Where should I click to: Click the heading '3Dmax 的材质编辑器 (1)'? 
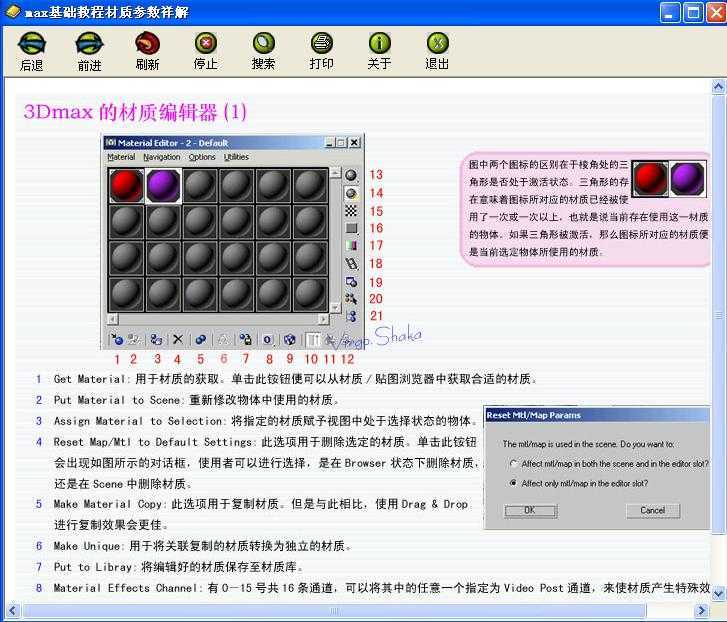tap(135, 112)
